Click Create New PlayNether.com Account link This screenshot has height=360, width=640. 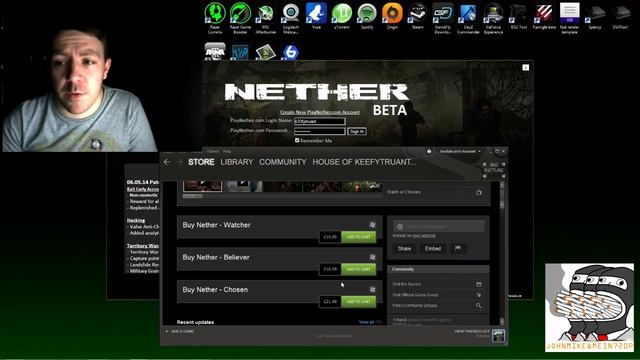point(320,112)
